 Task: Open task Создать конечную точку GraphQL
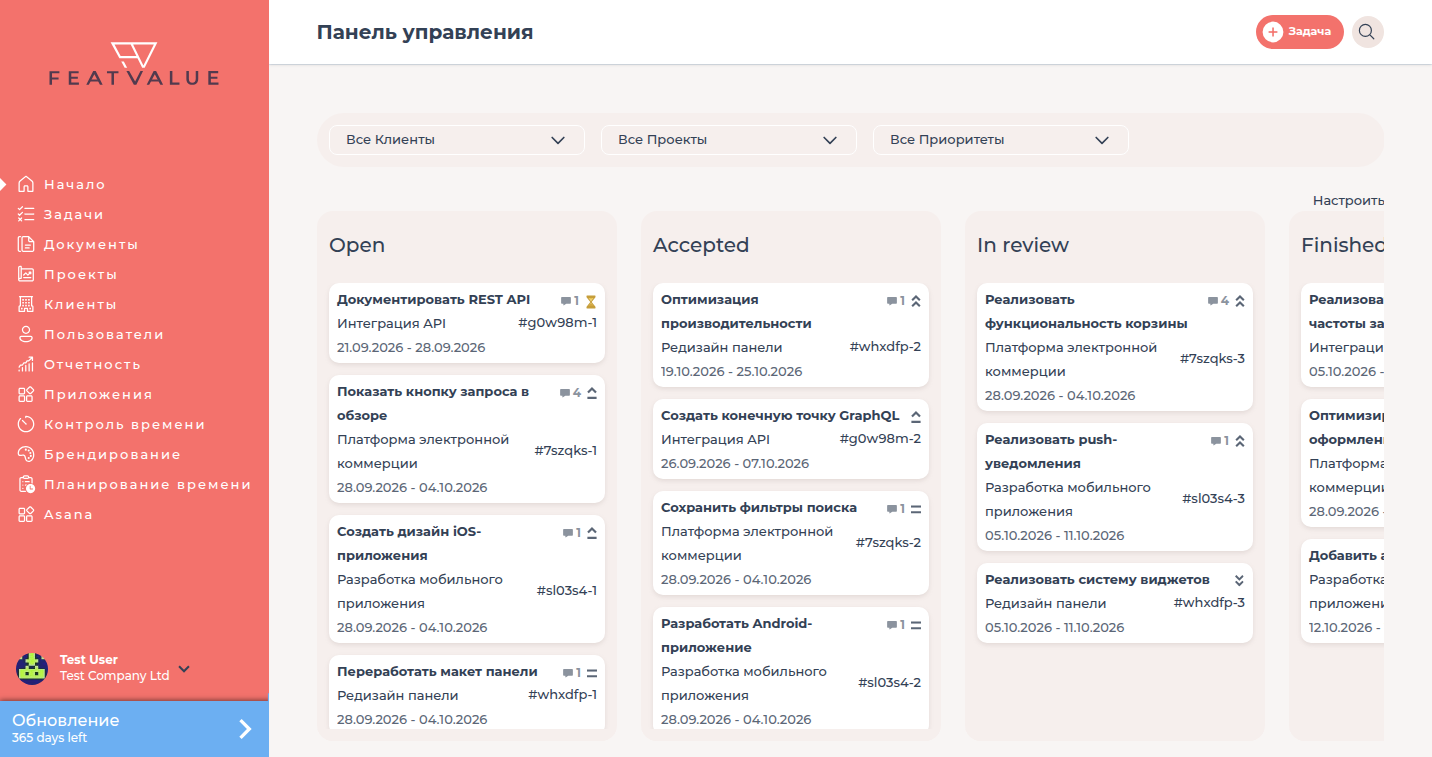780,415
